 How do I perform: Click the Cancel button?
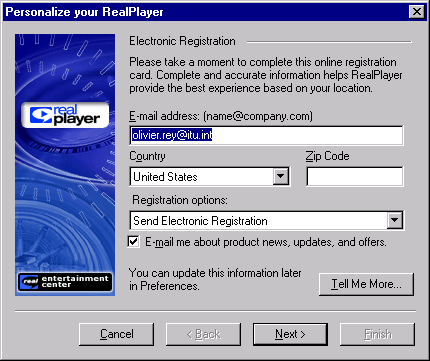click(117, 334)
